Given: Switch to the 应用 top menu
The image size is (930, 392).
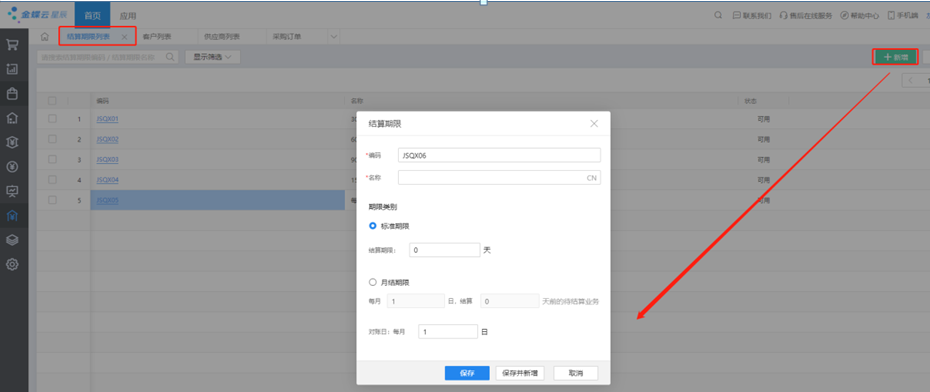Looking at the screenshot, I should click(x=128, y=16).
